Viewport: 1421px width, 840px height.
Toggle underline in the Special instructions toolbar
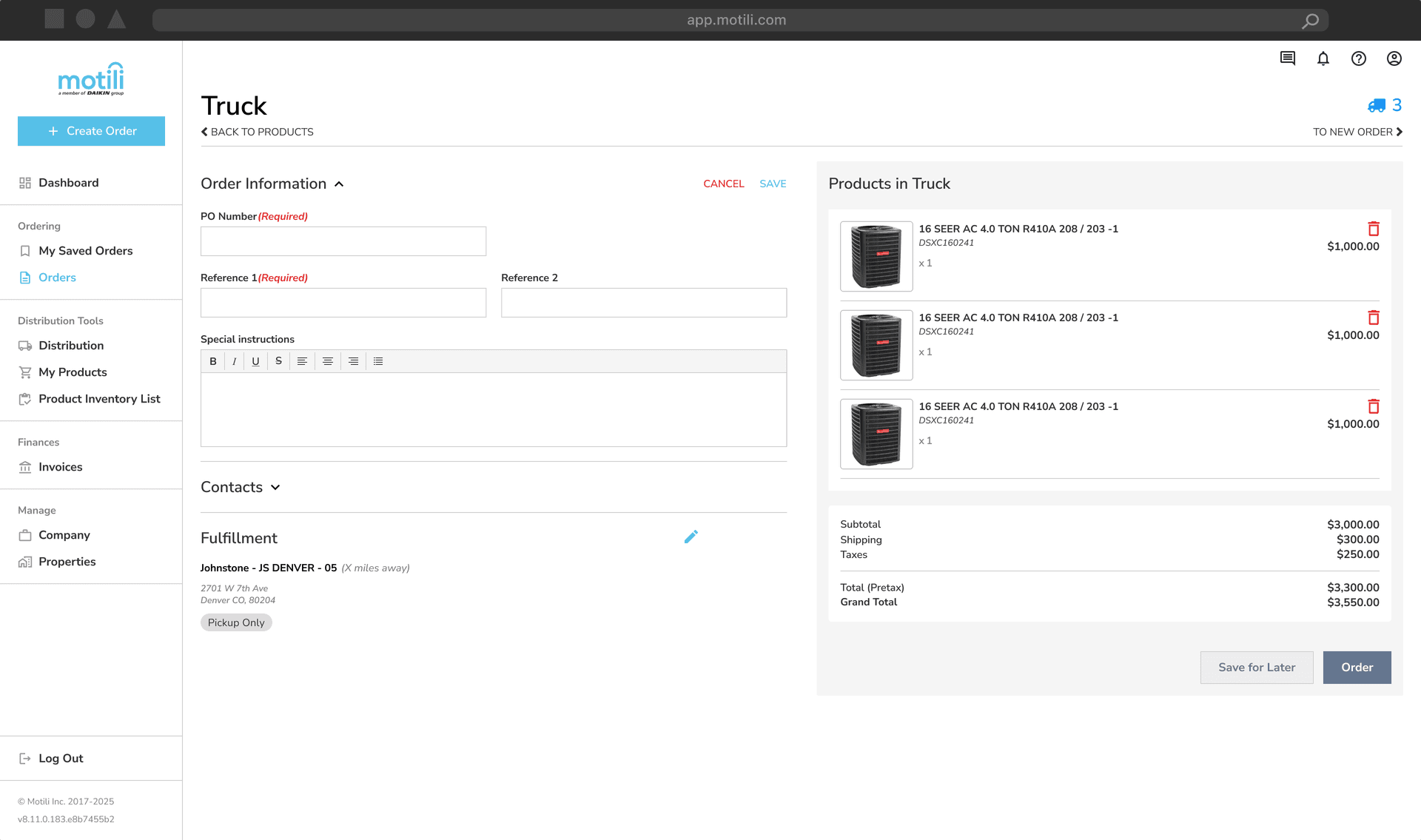coord(255,361)
